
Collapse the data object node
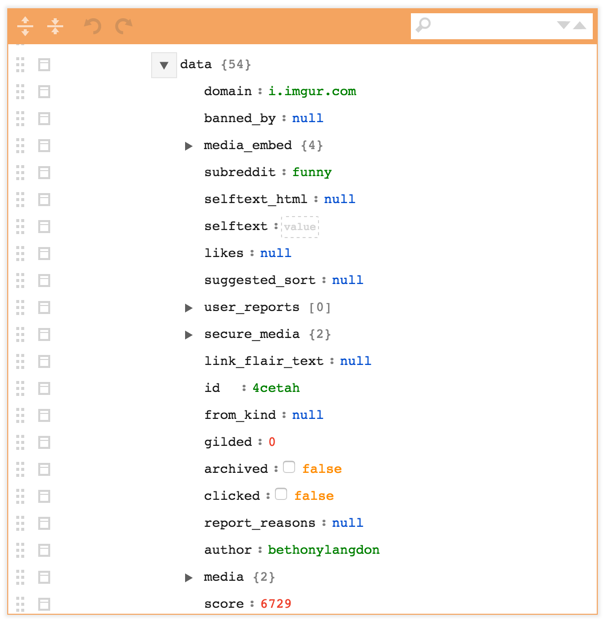[164, 65]
